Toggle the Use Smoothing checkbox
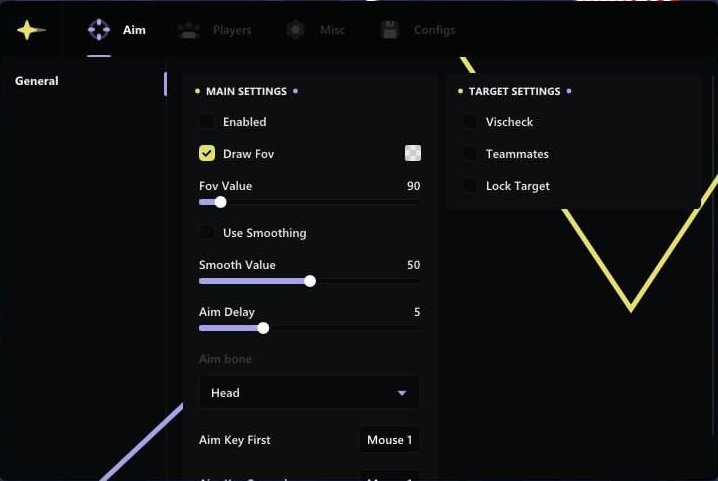The width and height of the screenshot is (718, 481). coord(207,233)
